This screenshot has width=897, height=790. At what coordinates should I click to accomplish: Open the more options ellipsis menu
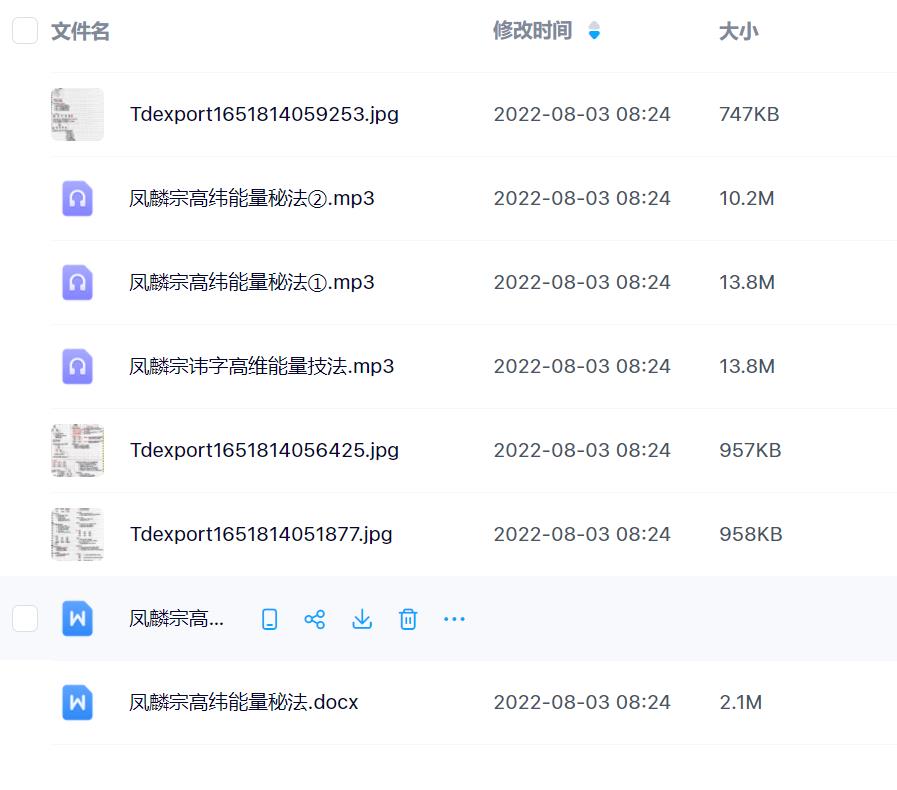454,619
